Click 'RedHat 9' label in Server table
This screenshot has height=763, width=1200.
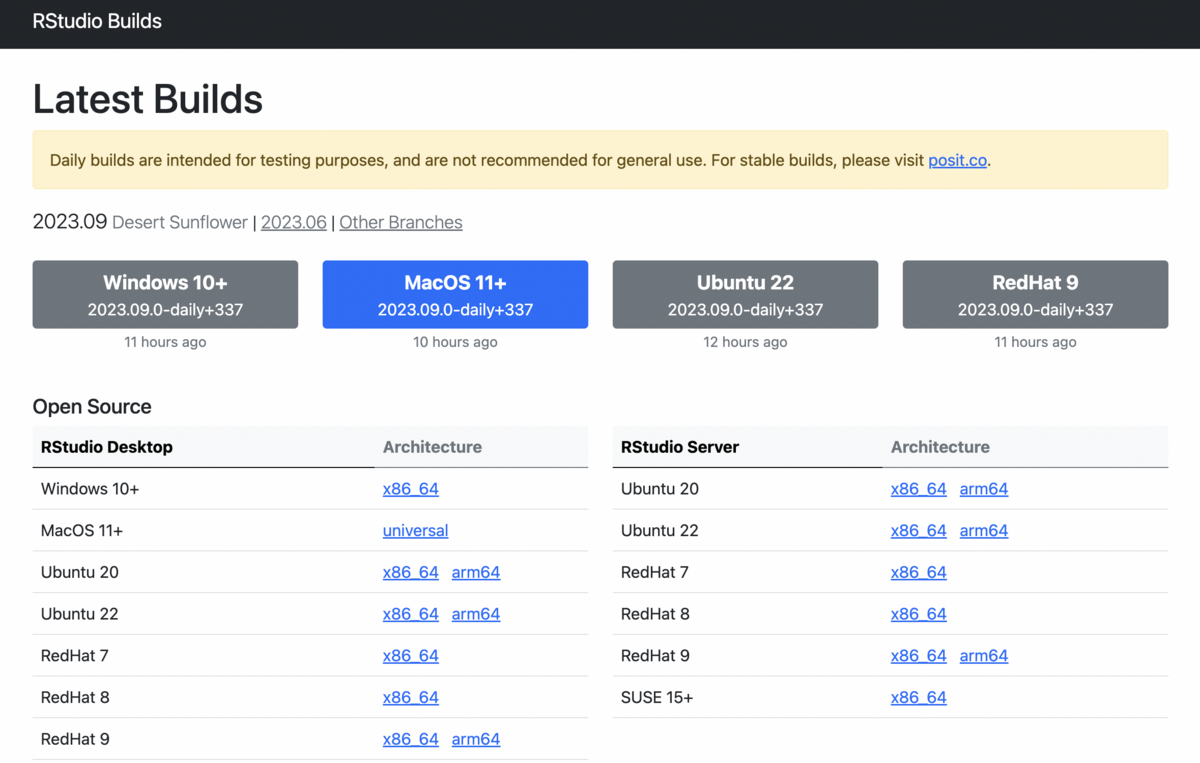point(655,656)
